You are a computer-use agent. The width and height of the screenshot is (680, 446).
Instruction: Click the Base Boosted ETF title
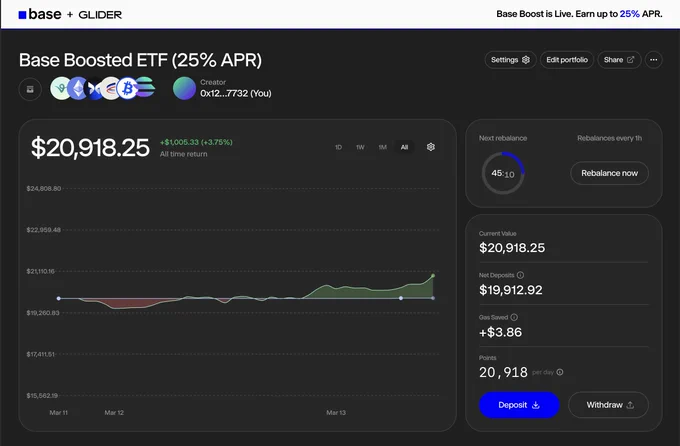coord(141,60)
